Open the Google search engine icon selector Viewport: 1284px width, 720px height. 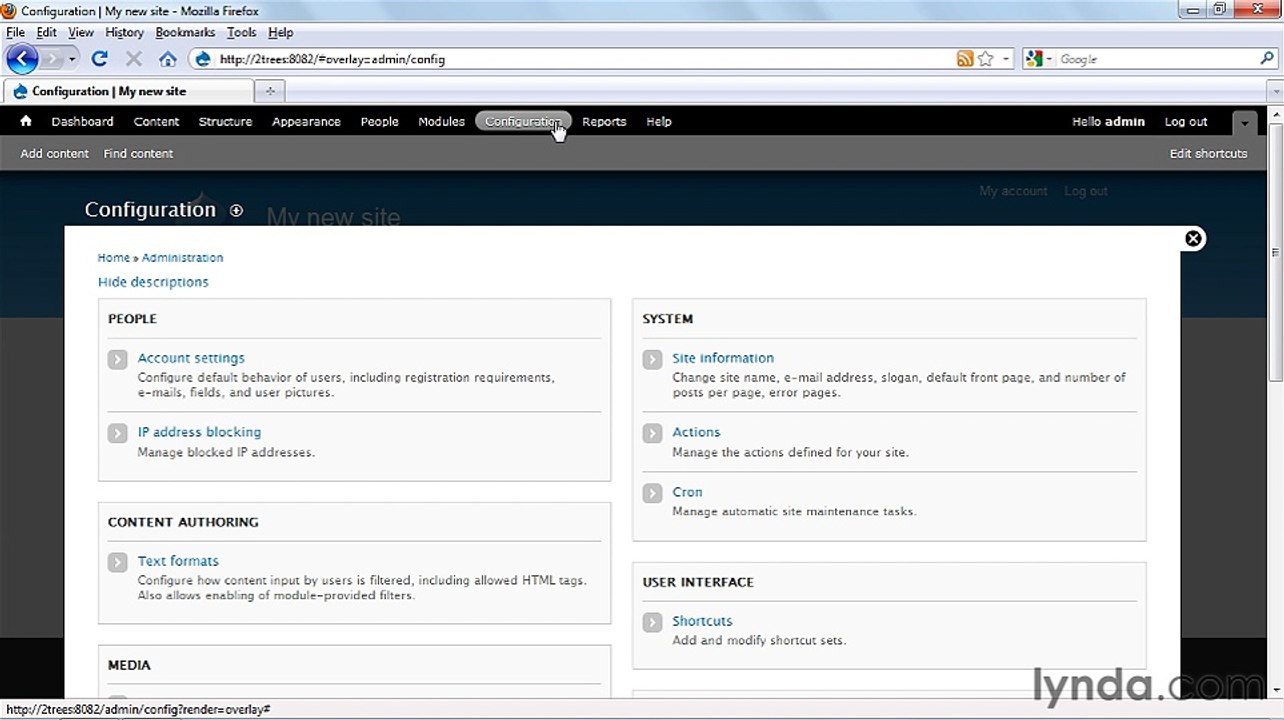1039,59
